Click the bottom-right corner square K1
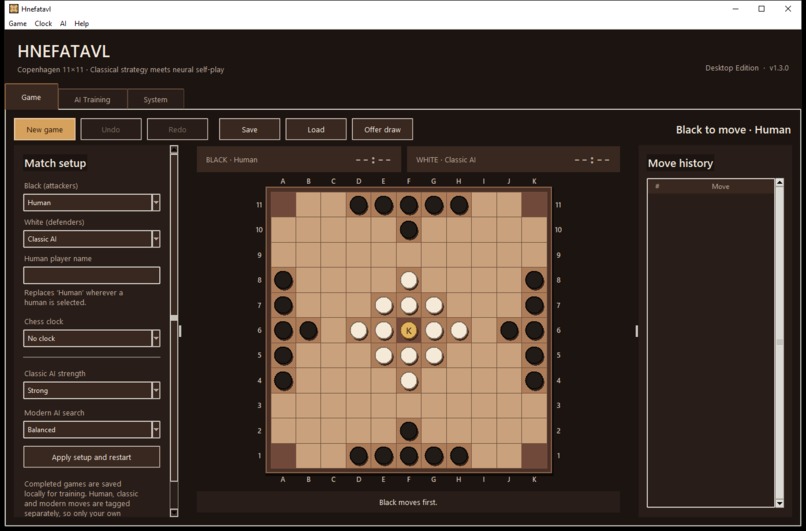The width and height of the screenshot is (806, 531). tap(535, 456)
